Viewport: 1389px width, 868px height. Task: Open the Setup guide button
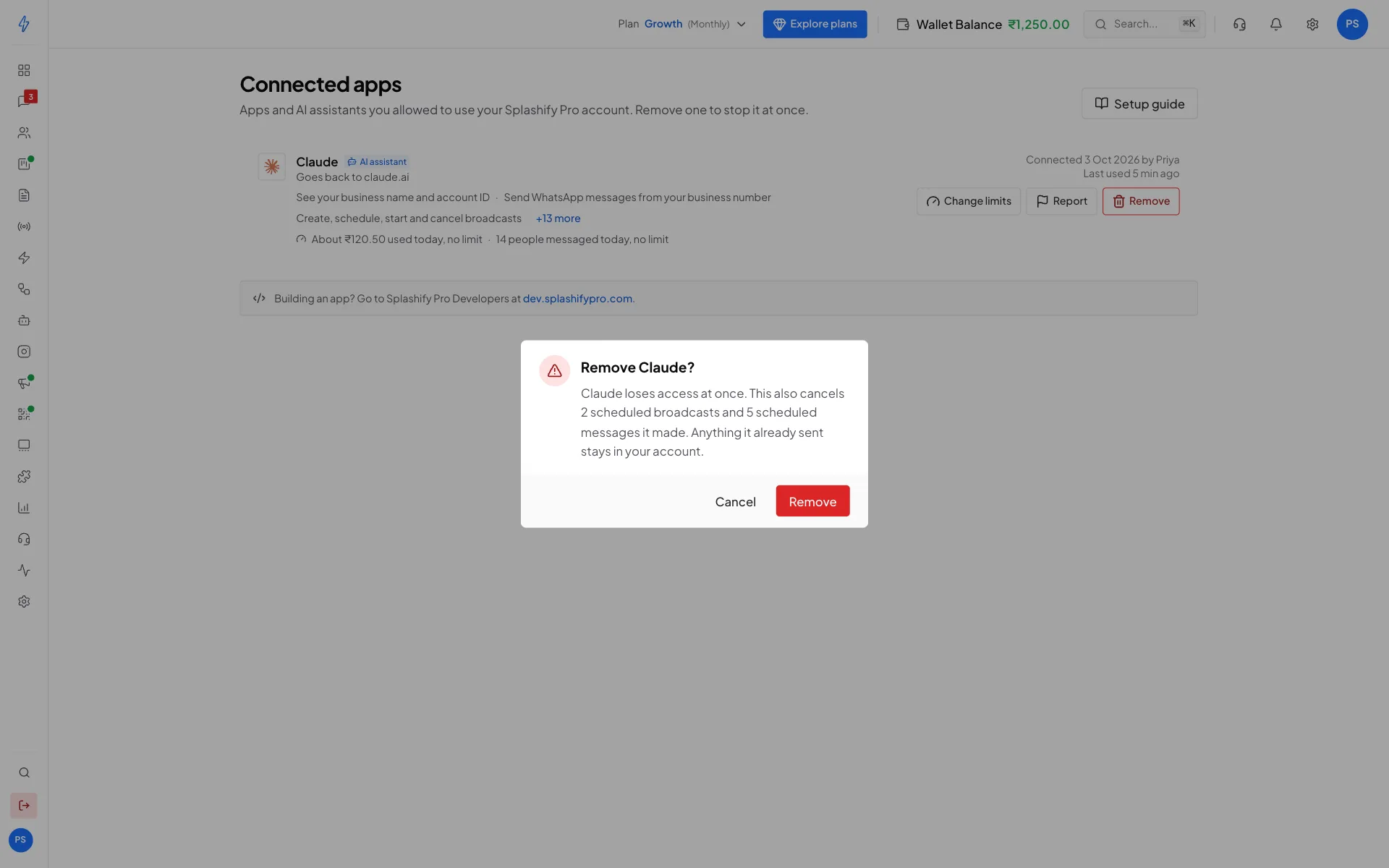click(x=1139, y=103)
